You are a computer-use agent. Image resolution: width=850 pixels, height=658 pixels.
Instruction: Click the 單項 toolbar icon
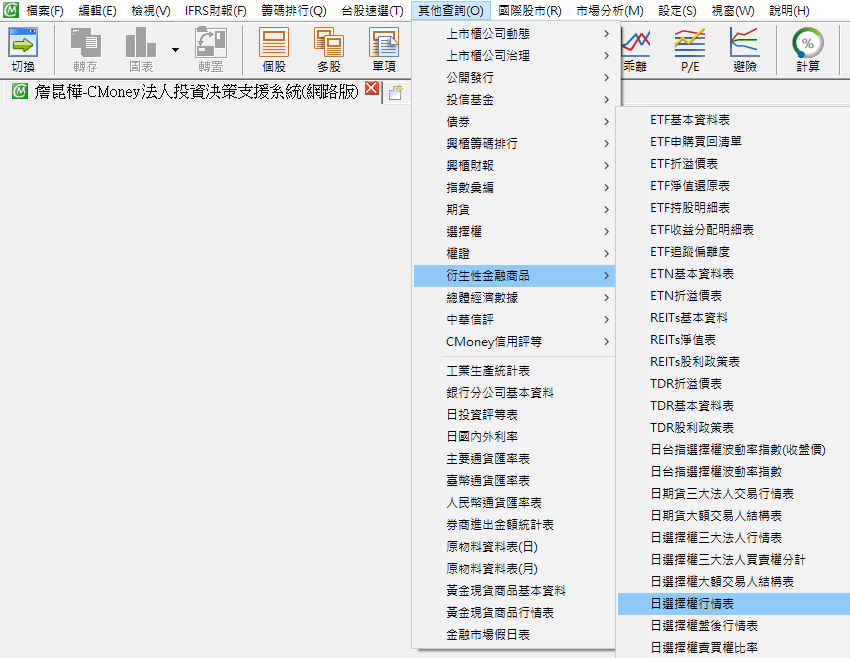(383, 49)
